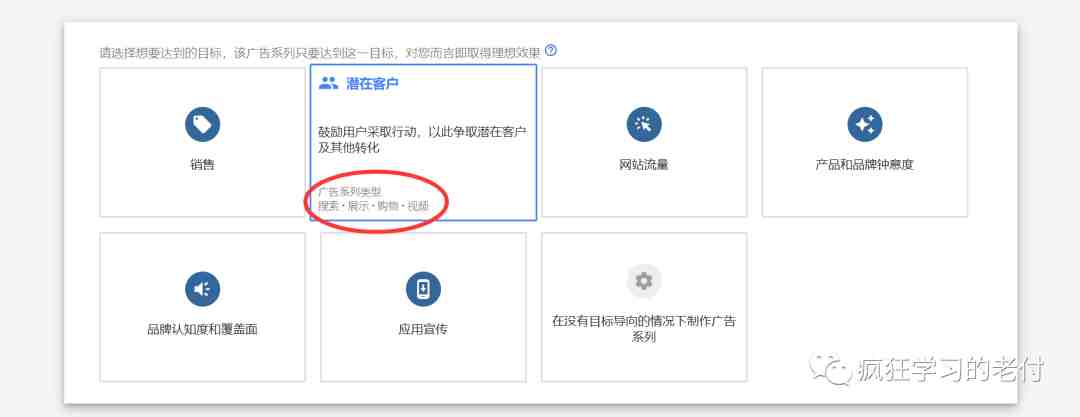Click the 搜索·展示·购物·视频 types line
Image resolution: width=1080 pixels, height=417 pixels.
coord(373,205)
